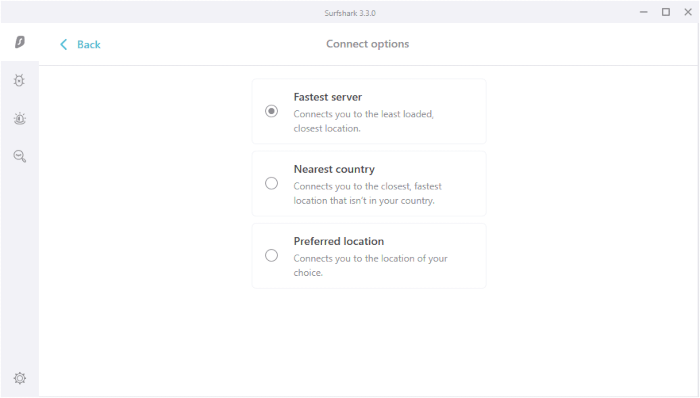700x398 pixels.
Task: Close the Surfshark window
Action: [688, 12]
